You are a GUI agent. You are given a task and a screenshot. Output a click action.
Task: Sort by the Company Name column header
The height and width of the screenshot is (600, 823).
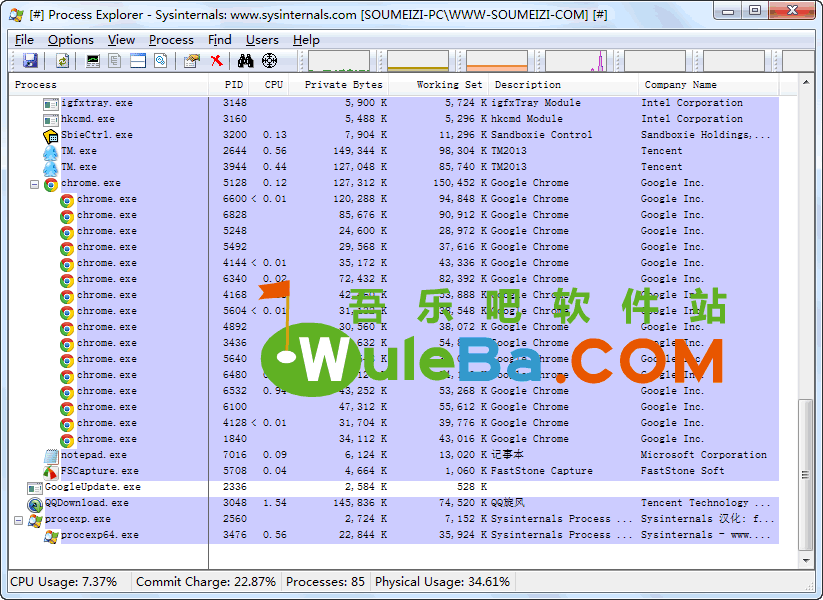pyautogui.click(x=709, y=85)
